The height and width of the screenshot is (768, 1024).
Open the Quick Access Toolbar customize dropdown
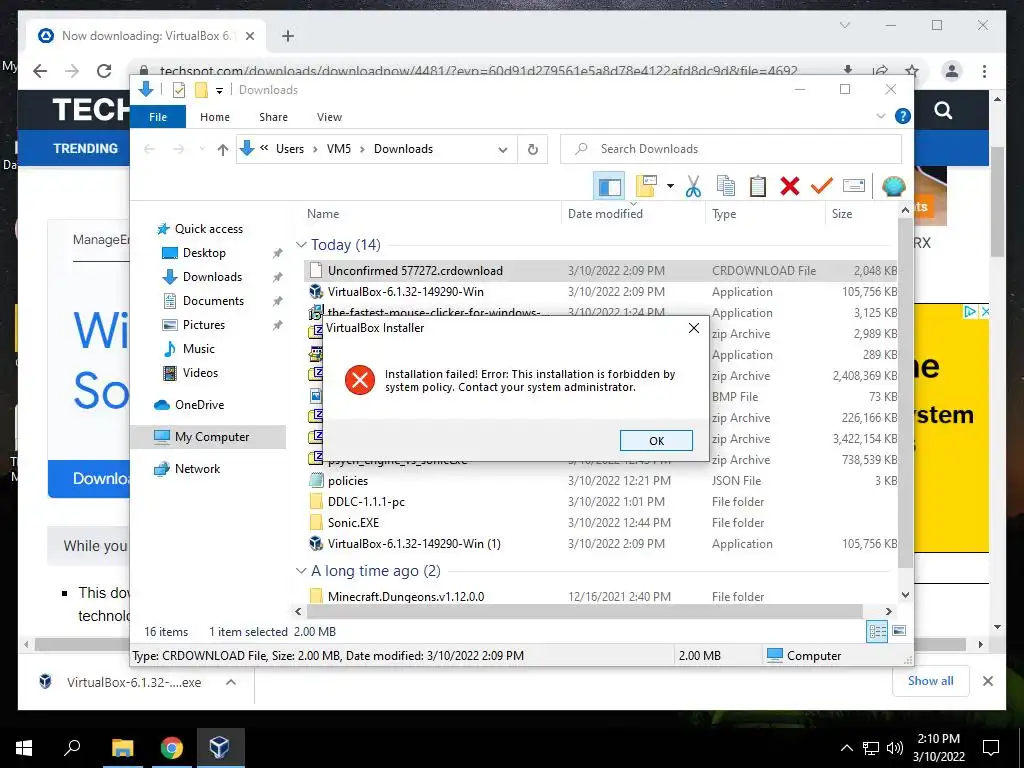(x=219, y=90)
